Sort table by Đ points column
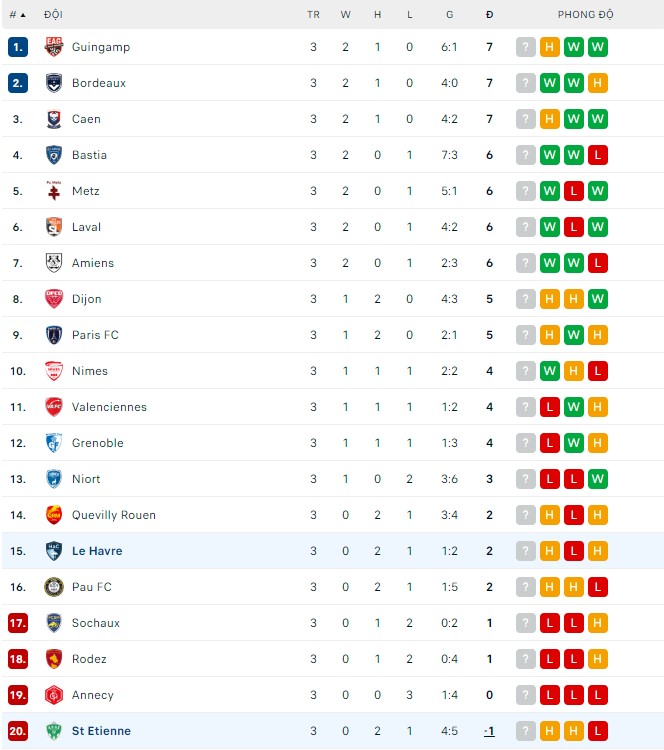This screenshot has width=664, height=750. click(489, 15)
